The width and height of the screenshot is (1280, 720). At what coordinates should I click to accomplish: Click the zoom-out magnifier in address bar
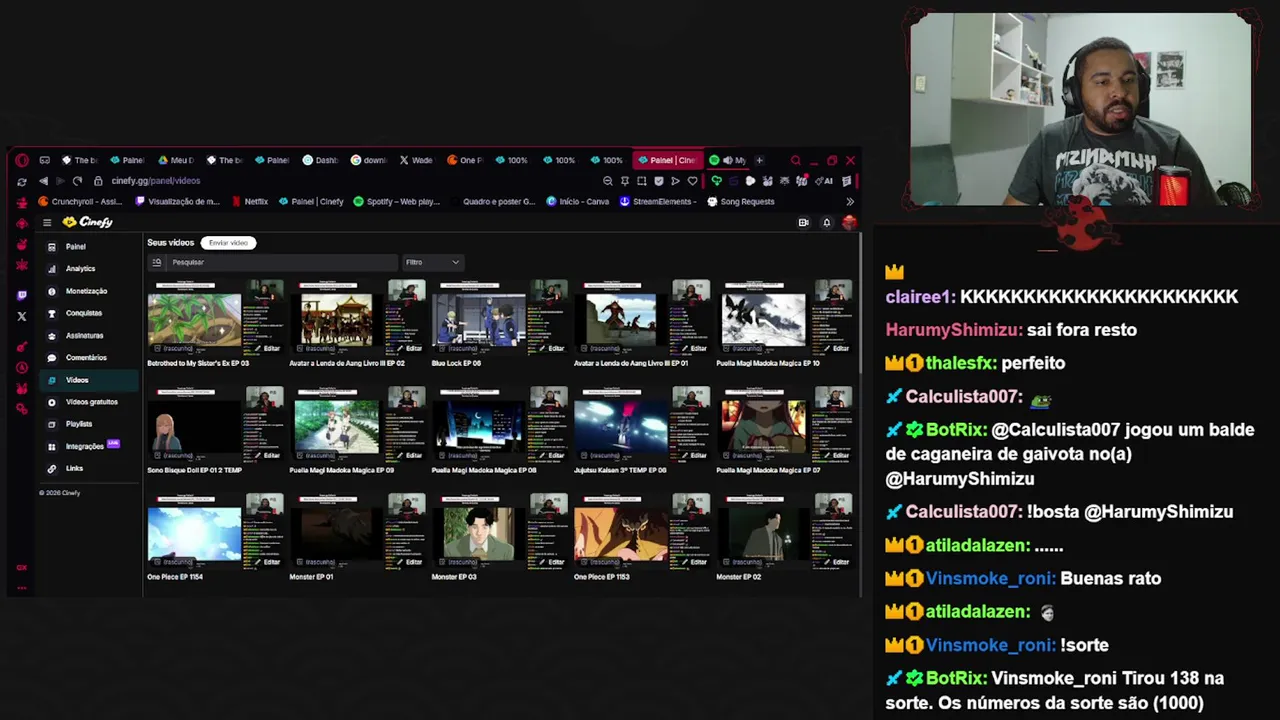[607, 181]
